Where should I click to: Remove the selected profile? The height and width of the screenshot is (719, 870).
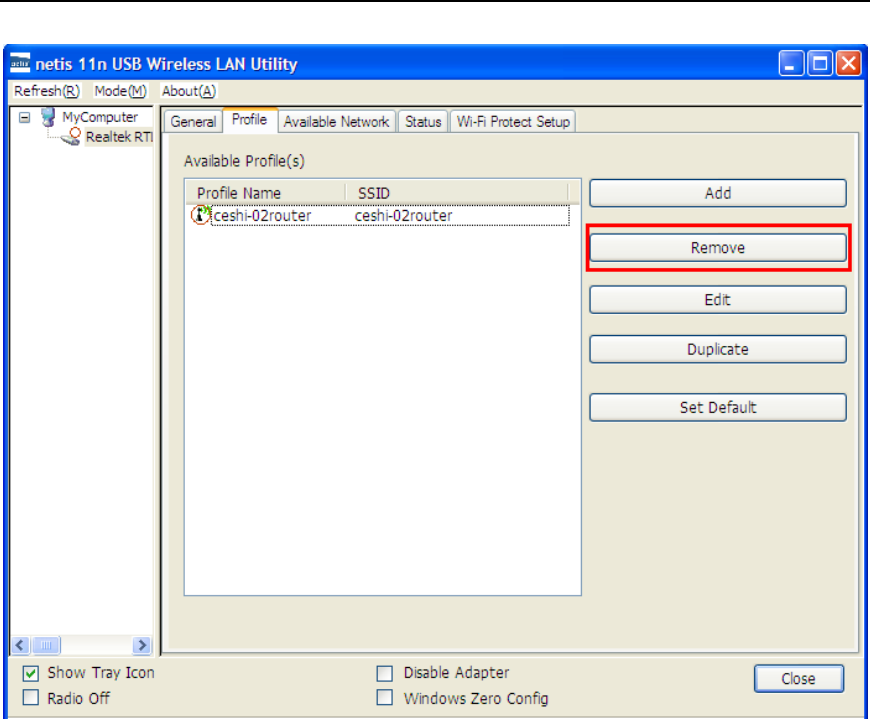tap(717, 247)
